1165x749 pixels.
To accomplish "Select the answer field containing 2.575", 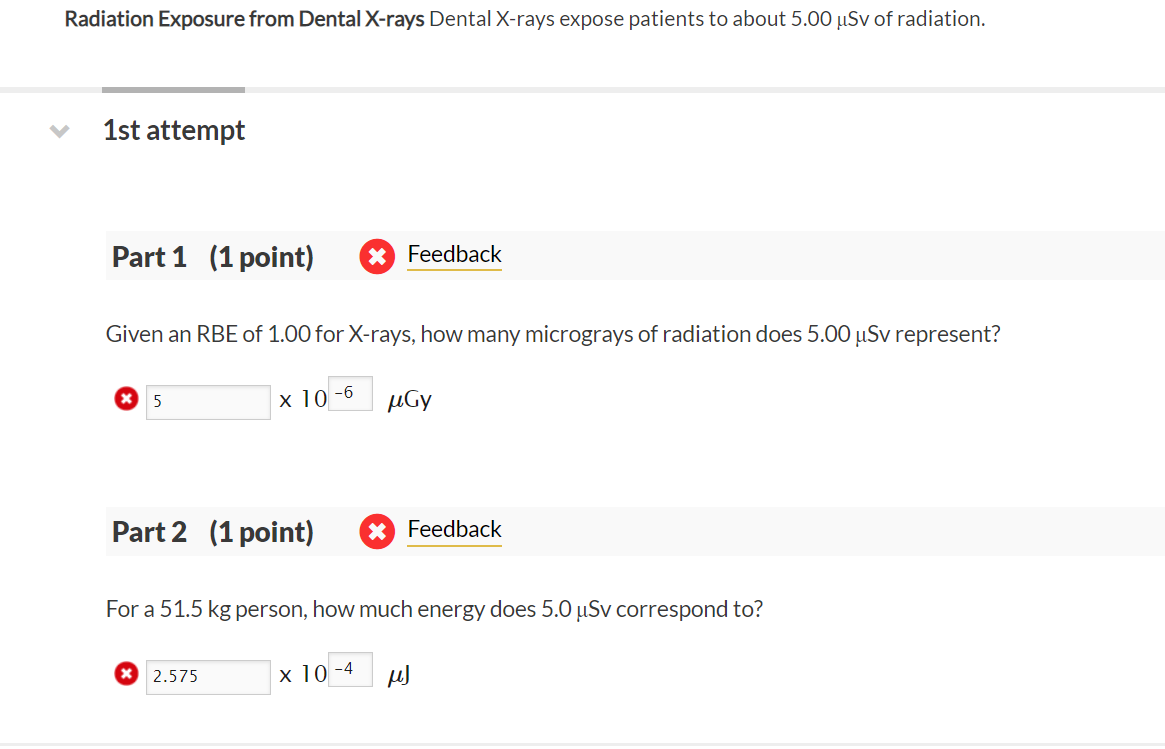I will (x=207, y=676).
